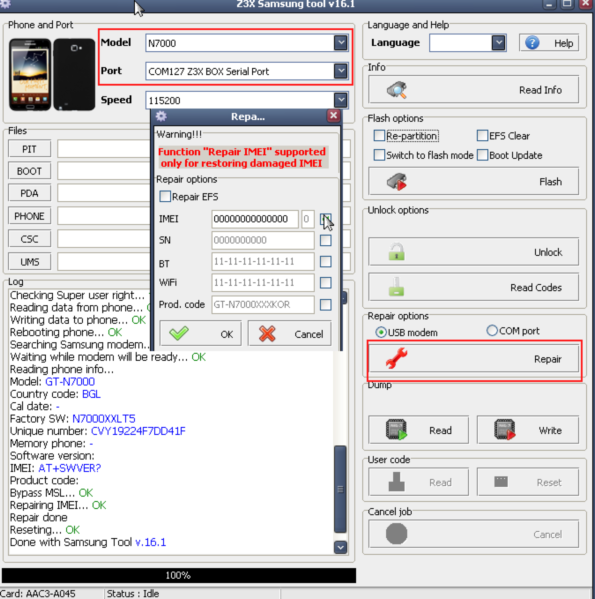Click the green Unlock padlock icon

(x=396, y=252)
